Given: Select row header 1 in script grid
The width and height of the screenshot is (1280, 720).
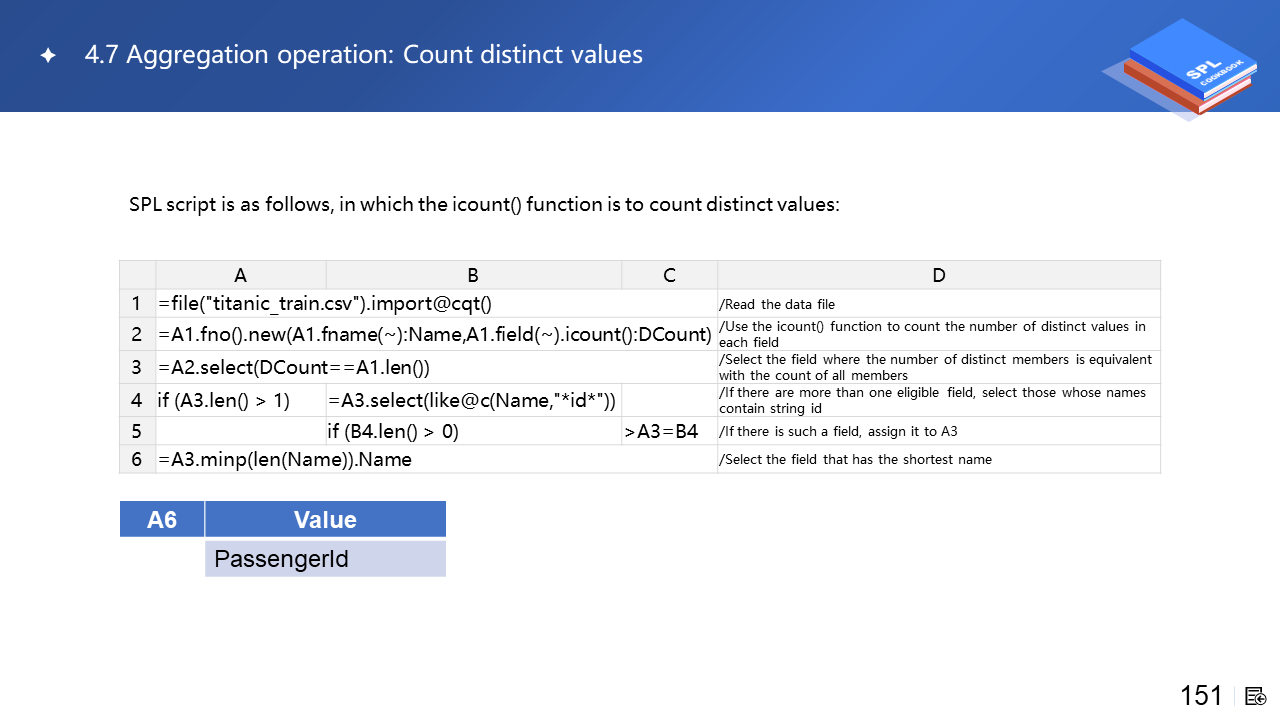Looking at the screenshot, I should coord(137,303).
